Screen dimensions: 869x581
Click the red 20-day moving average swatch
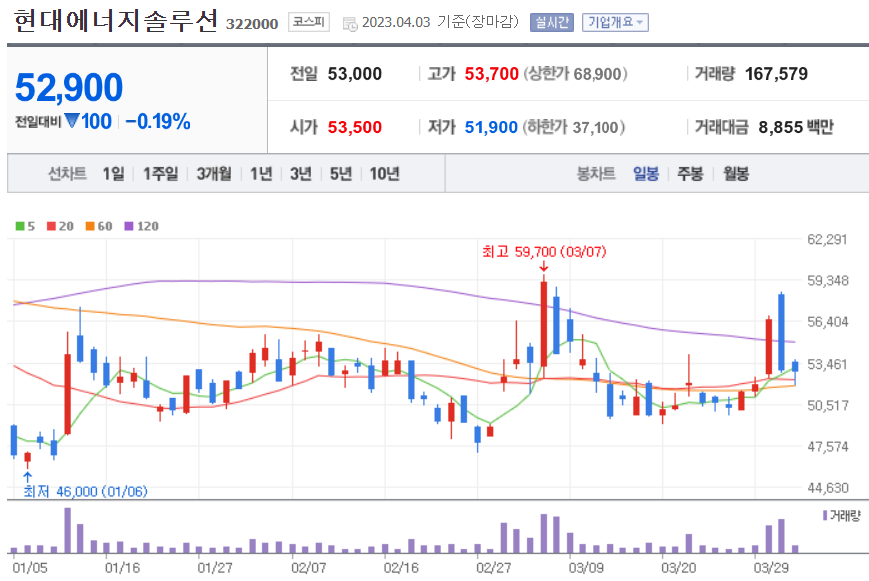52,226
